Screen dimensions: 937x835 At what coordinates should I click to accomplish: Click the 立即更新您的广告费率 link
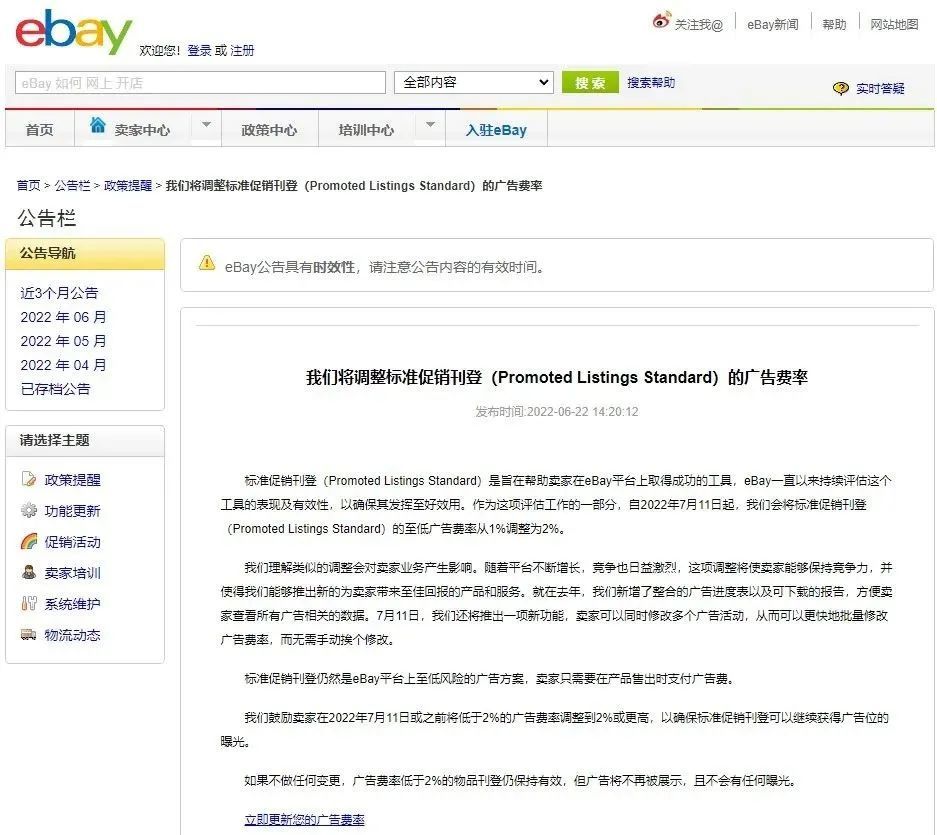coord(304,819)
